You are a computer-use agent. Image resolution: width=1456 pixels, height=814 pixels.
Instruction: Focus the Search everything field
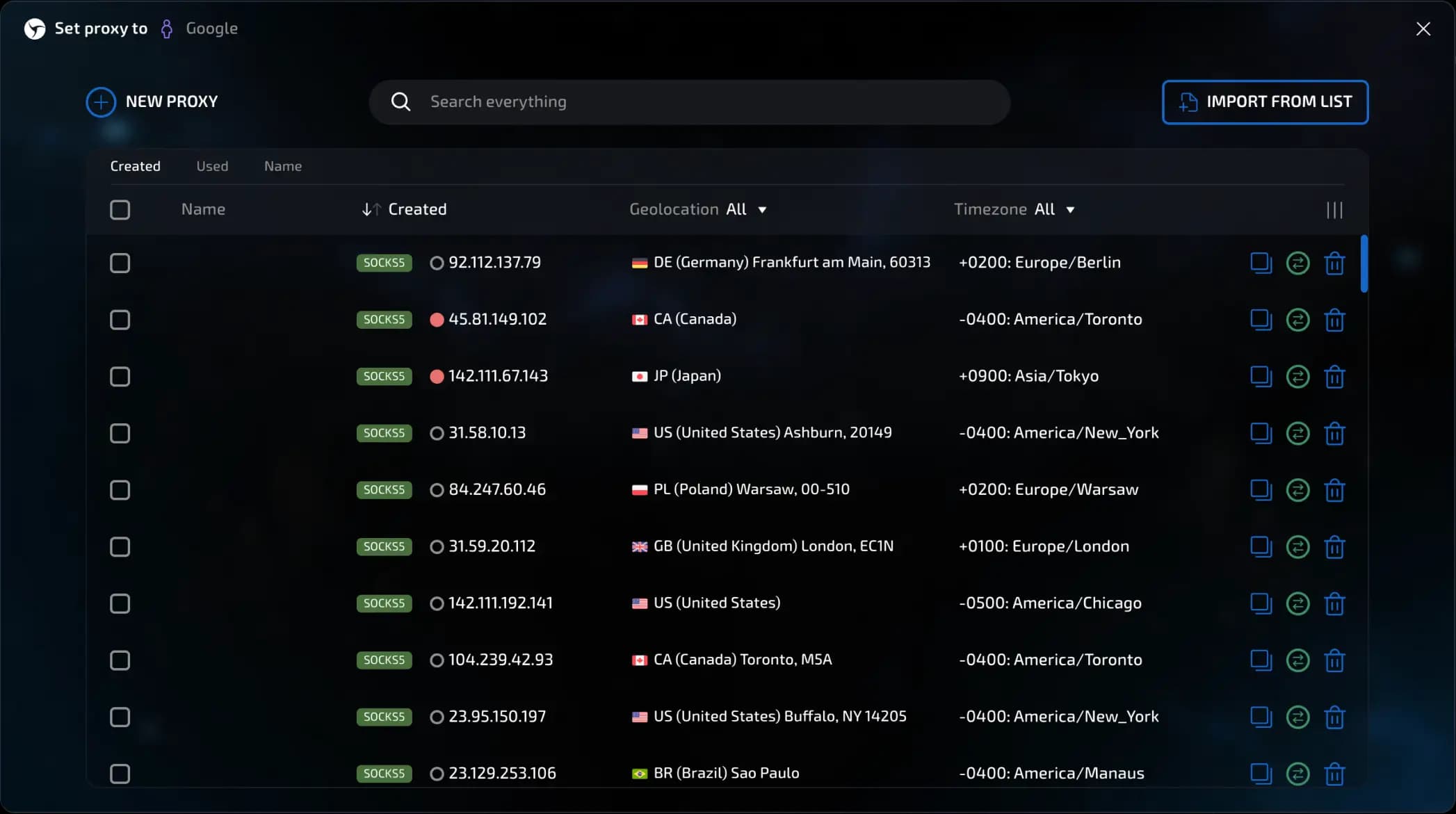[x=688, y=102]
